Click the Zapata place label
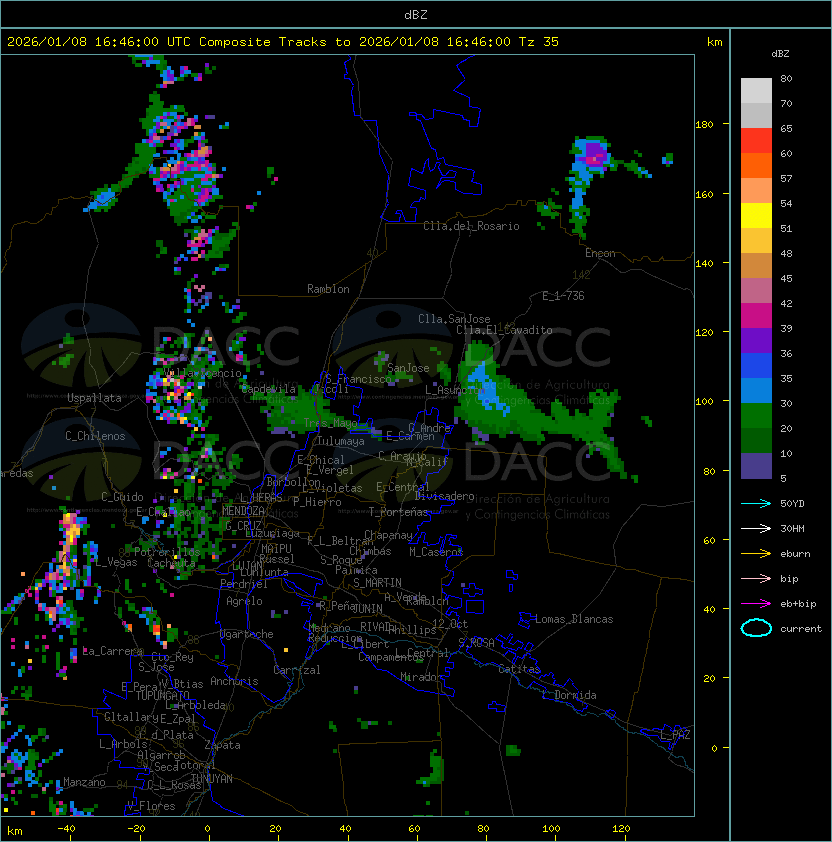 [x=222, y=745]
